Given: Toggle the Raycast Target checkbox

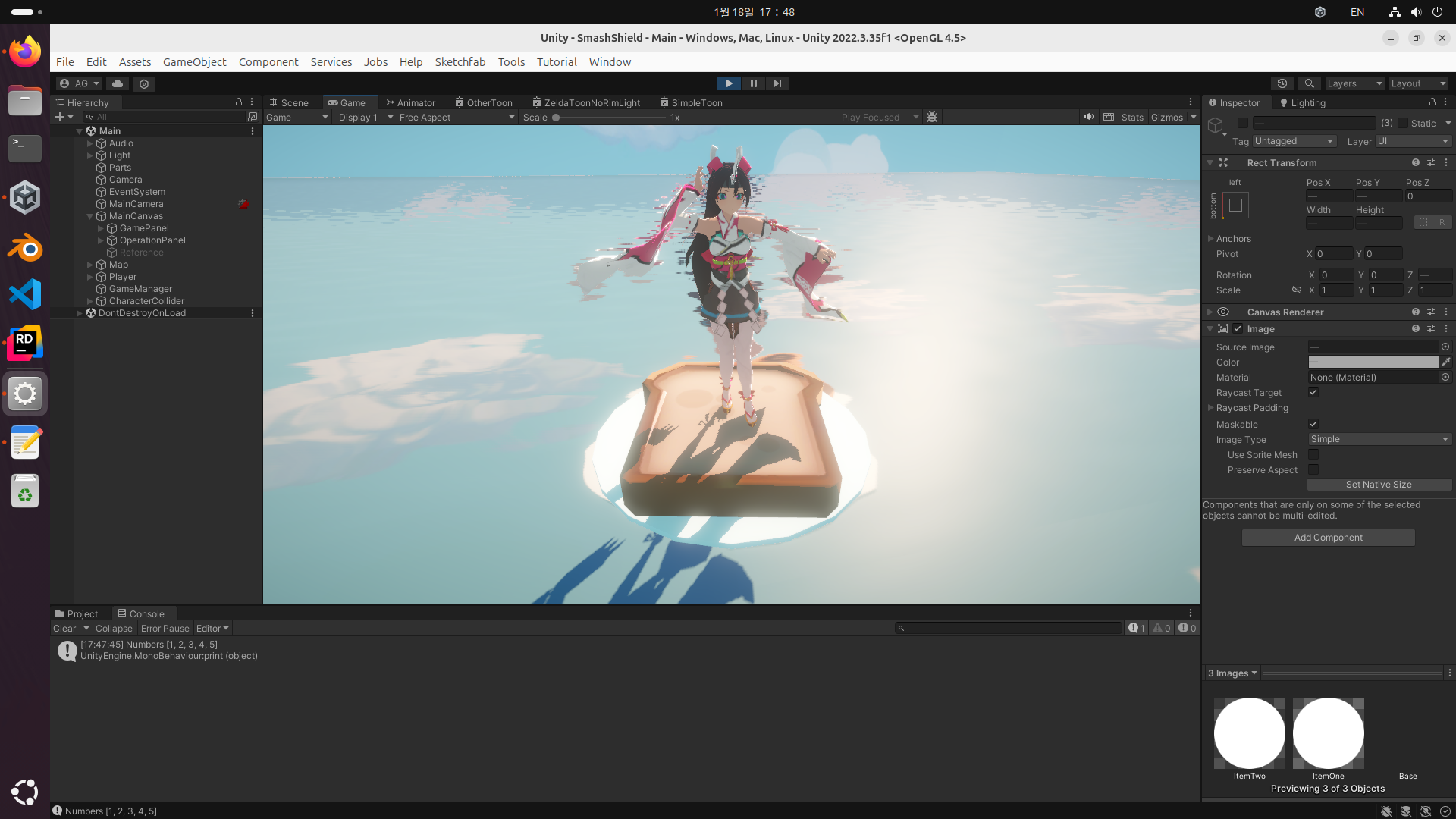Looking at the screenshot, I should (1313, 392).
